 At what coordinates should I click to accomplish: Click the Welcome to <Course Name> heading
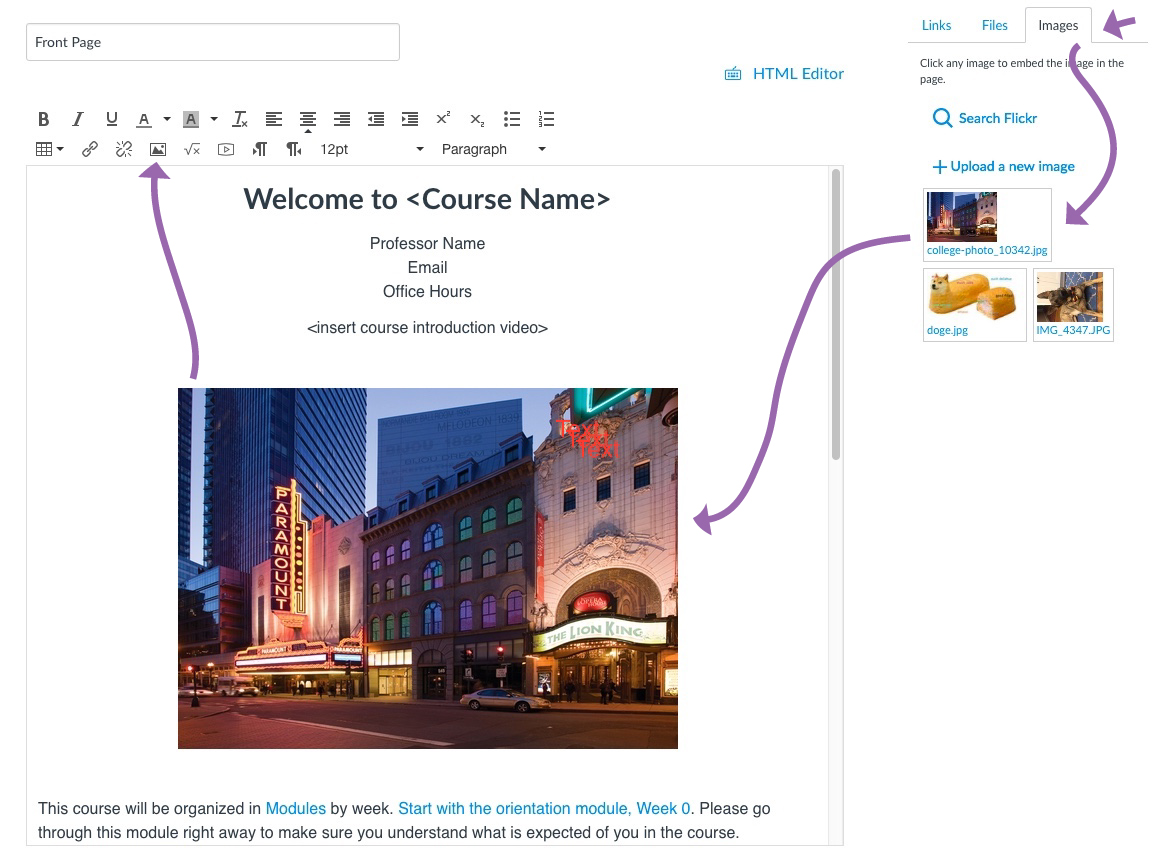click(x=427, y=199)
